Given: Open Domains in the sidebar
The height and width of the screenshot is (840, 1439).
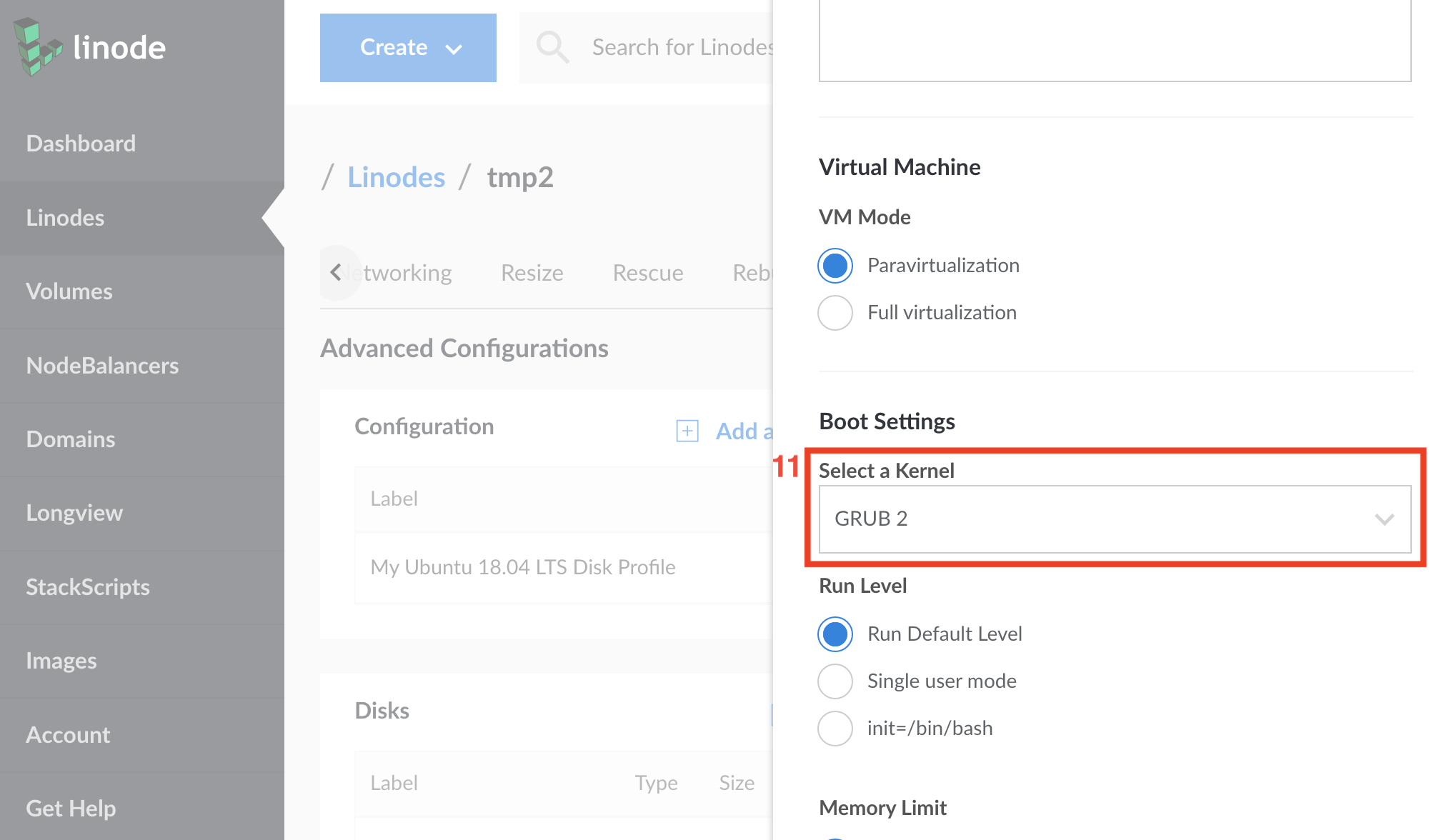Looking at the screenshot, I should click(x=142, y=439).
